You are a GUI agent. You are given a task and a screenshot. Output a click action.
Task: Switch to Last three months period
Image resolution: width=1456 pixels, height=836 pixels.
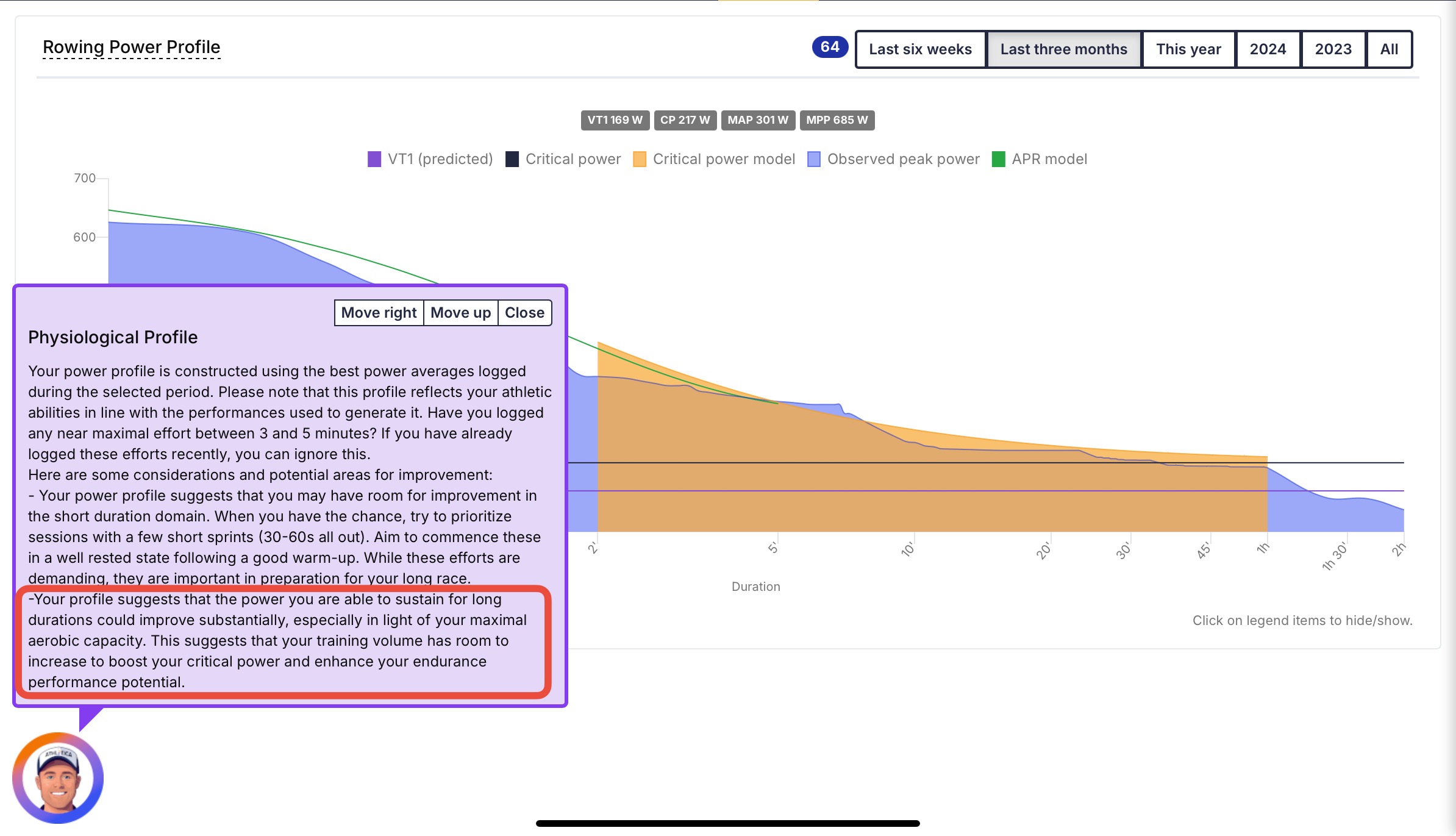(1063, 49)
